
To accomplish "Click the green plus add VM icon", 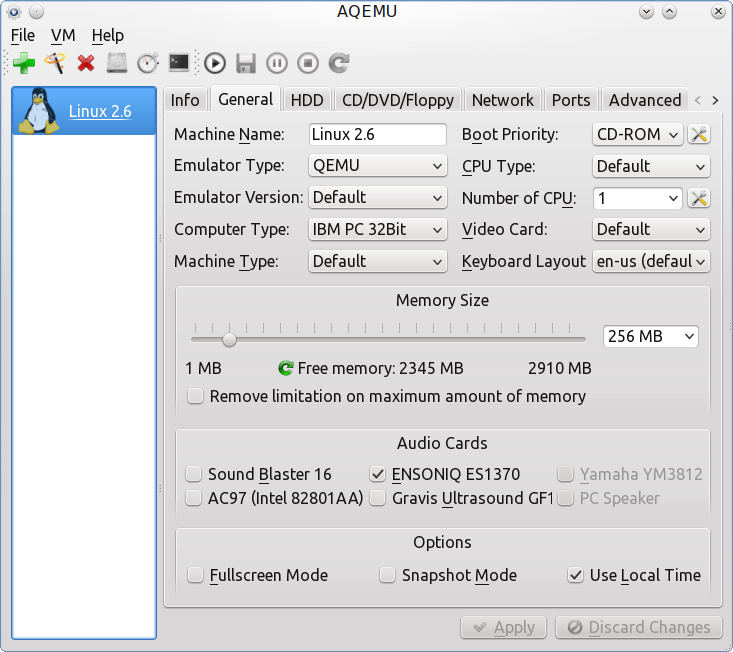I will click(x=24, y=63).
